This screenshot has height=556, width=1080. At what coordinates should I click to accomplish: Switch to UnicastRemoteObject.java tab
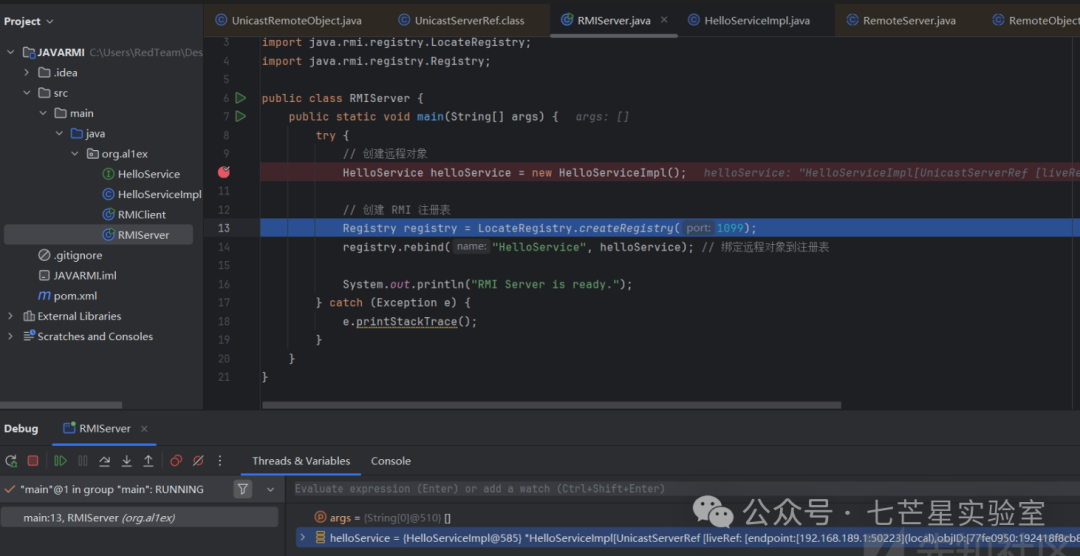(x=289, y=21)
